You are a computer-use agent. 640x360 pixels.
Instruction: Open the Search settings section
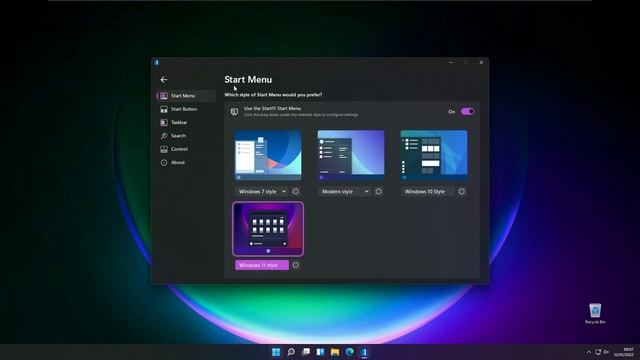point(186,136)
